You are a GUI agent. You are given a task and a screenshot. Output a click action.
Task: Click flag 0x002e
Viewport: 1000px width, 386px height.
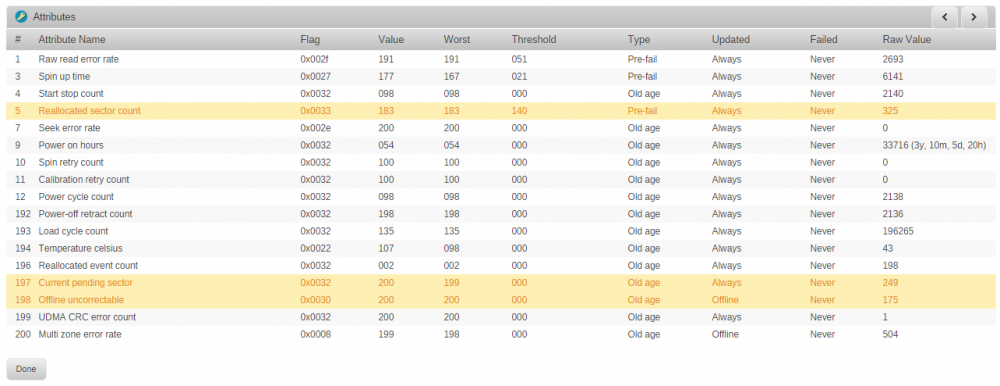[316, 128]
